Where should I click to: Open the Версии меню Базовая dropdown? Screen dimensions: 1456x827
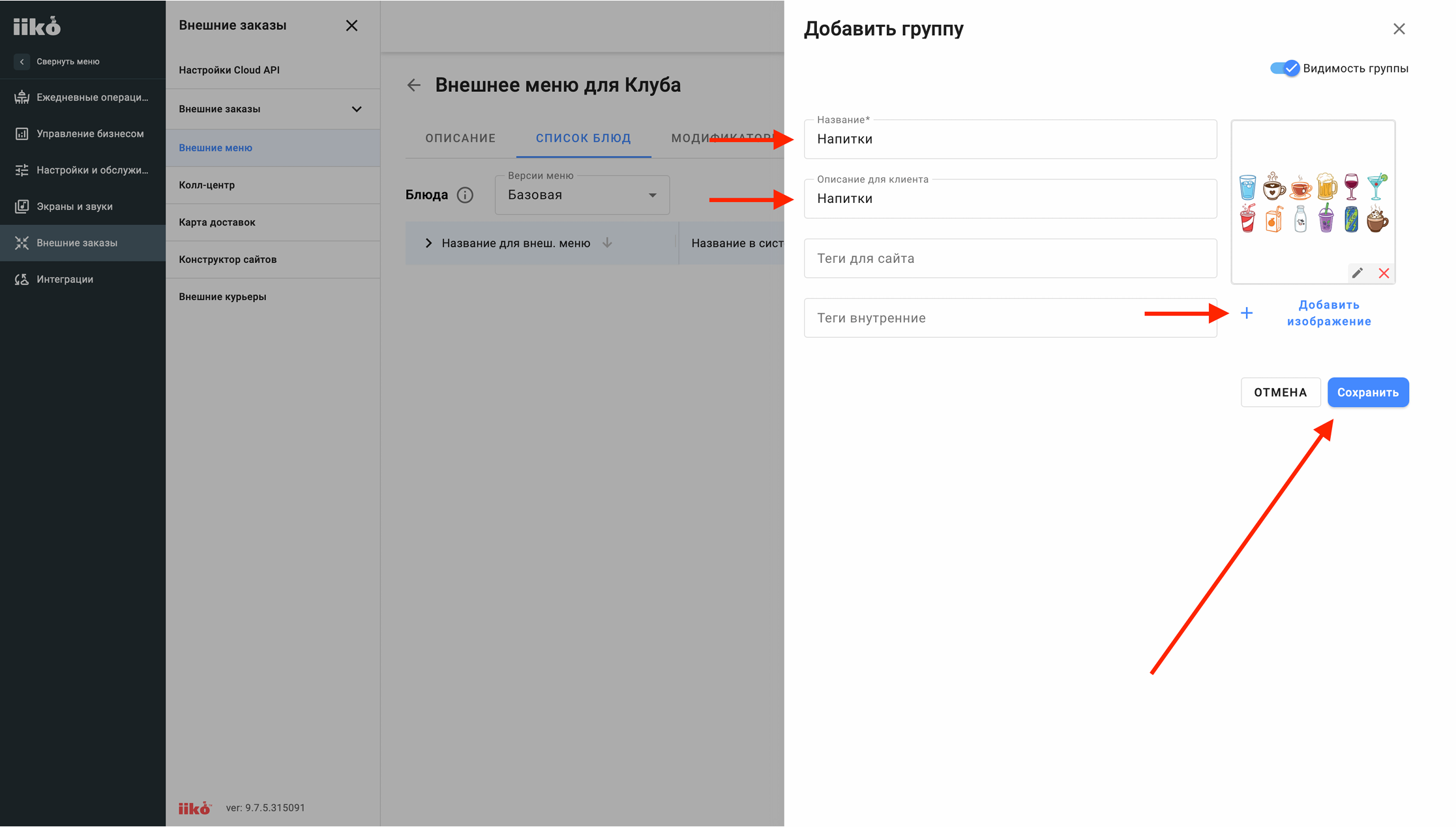tap(582, 195)
